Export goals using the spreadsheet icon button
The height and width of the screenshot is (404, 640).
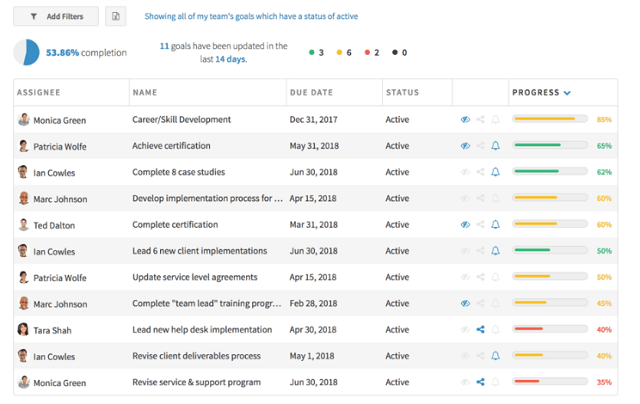point(116,16)
